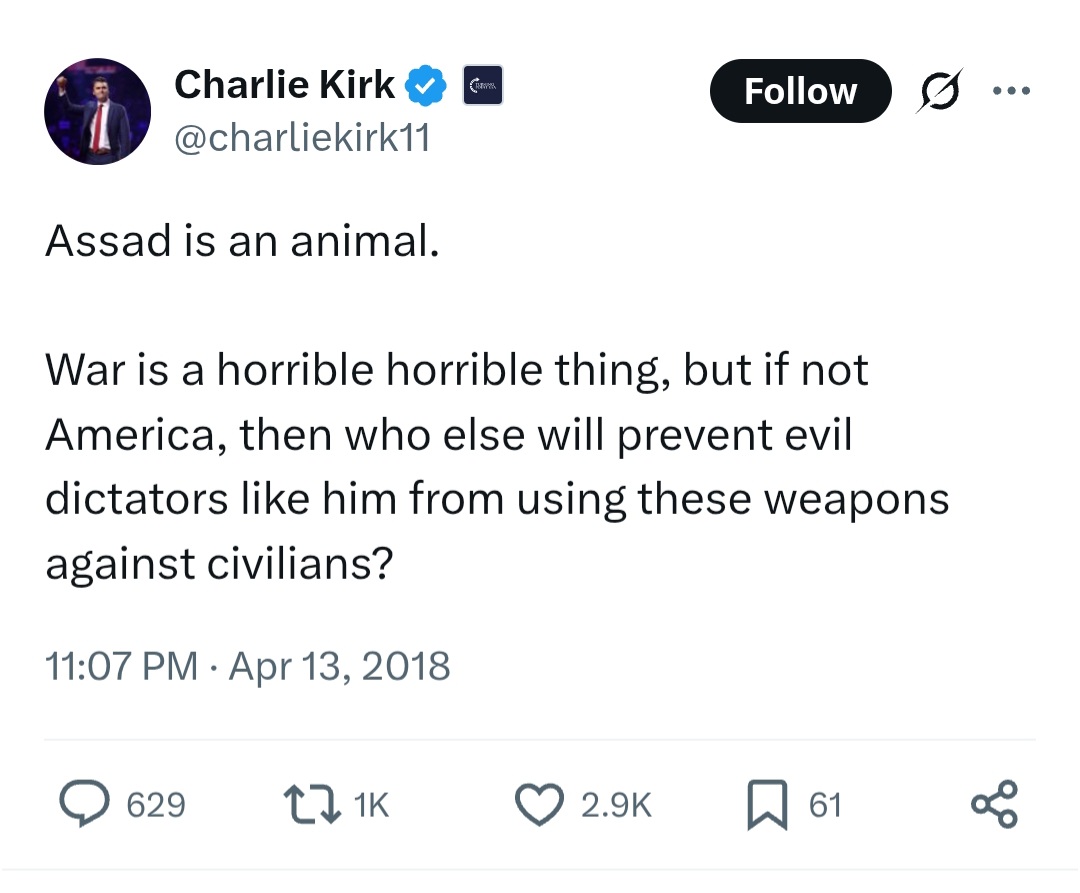The image size is (1080, 893).
Task: Like the post with the heart icon
Action: click(539, 804)
